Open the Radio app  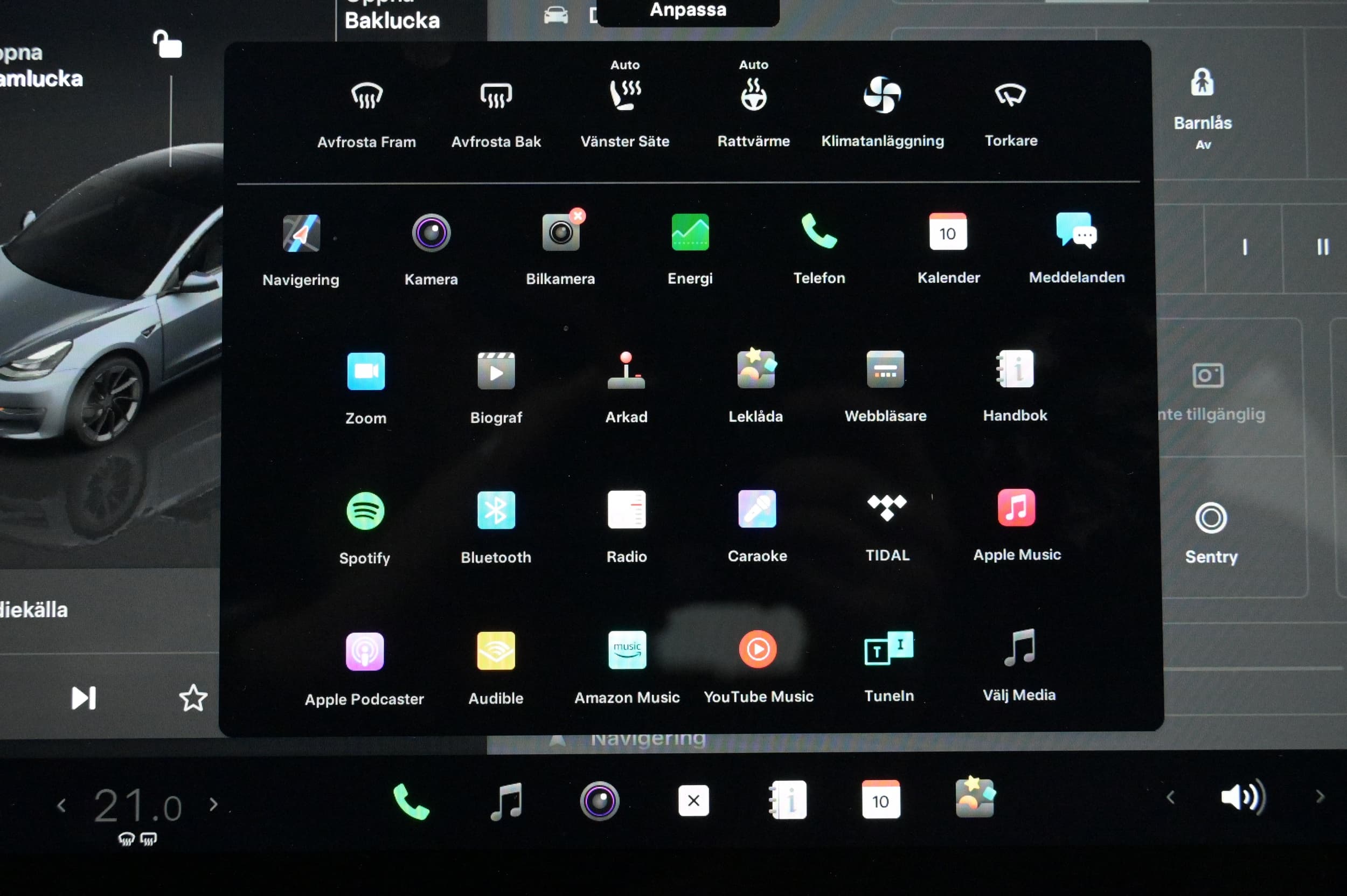point(627,509)
